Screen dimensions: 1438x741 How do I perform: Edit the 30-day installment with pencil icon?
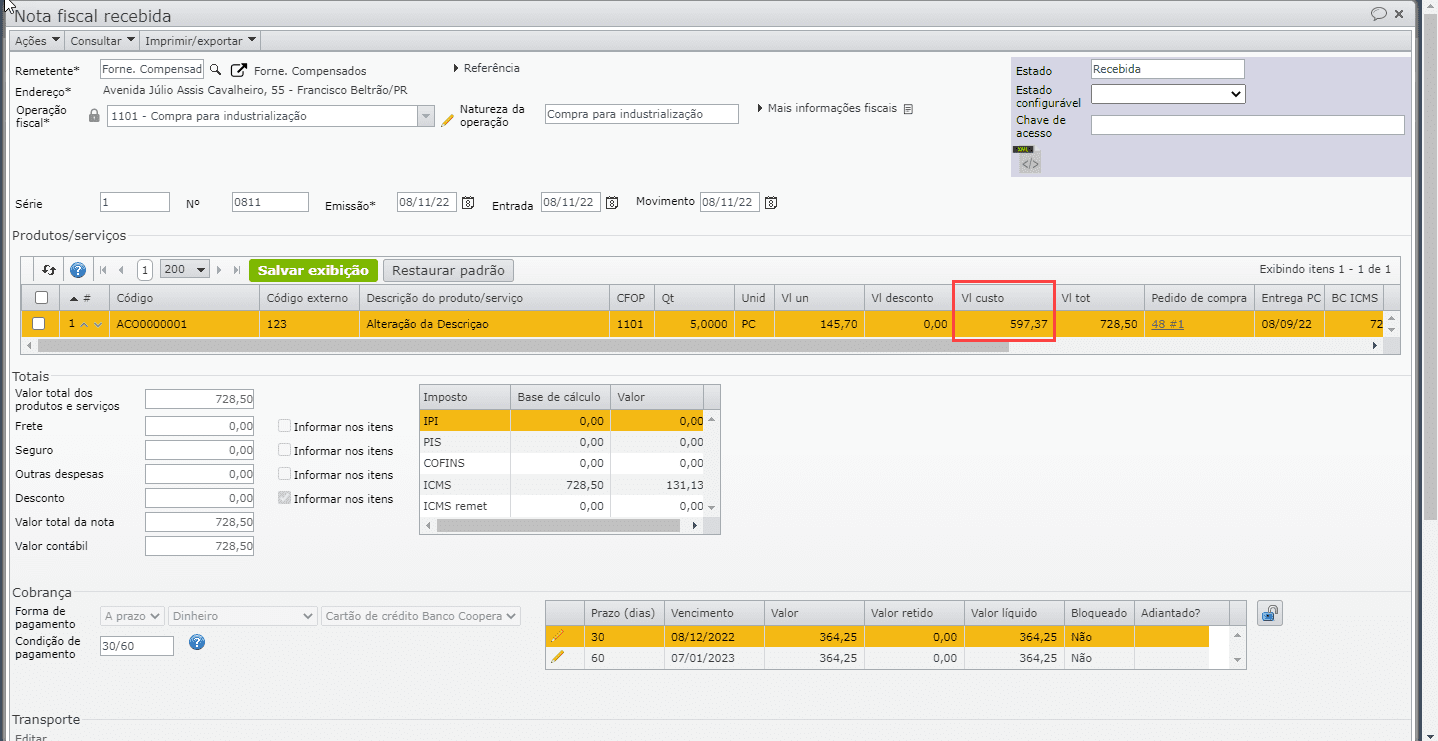557,635
